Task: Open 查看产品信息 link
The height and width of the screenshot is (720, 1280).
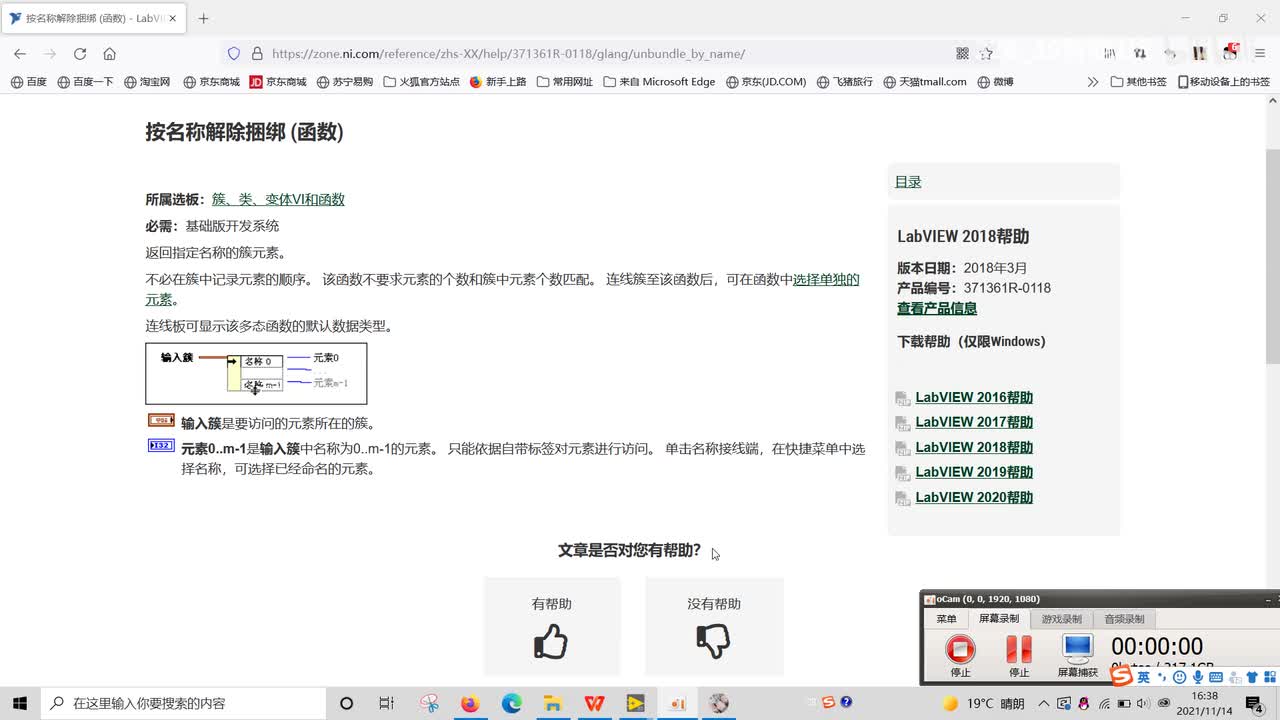Action: pyautogui.click(x=937, y=309)
